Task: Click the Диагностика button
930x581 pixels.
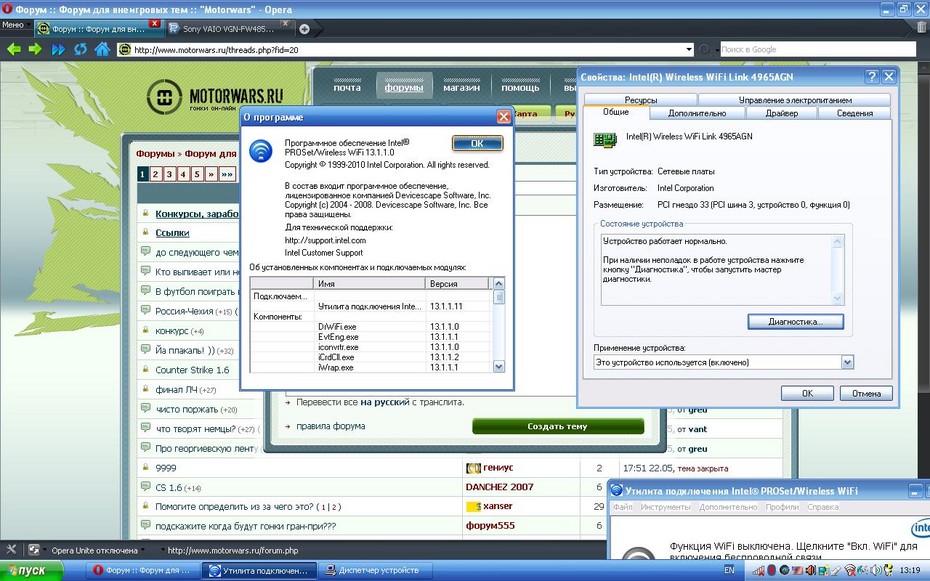Action: pyautogui.click(x=795, y=322)
